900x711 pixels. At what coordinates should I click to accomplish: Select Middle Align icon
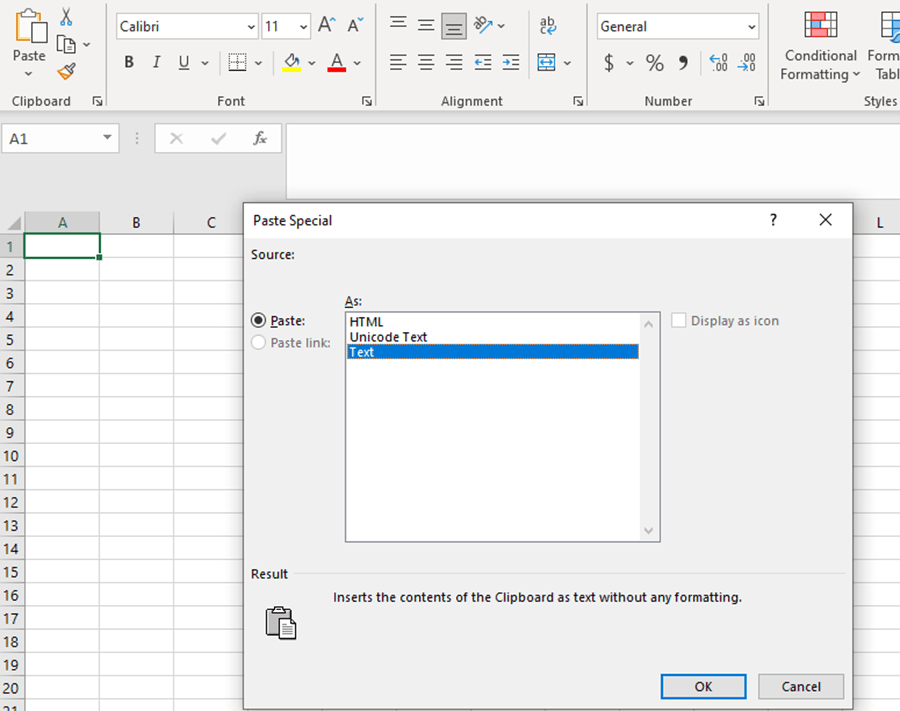[426, 25]
